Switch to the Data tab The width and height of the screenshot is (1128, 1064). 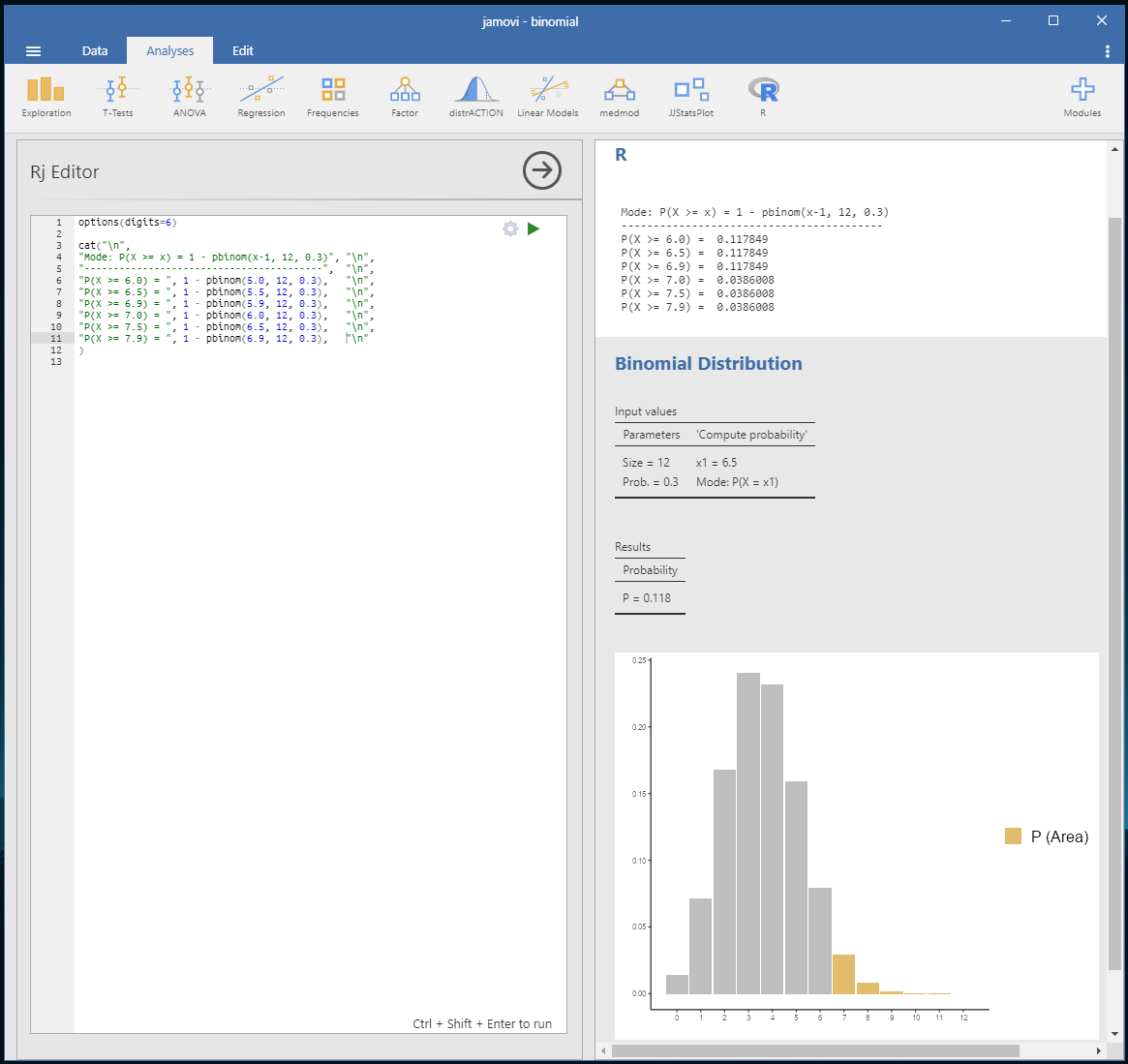95,51
